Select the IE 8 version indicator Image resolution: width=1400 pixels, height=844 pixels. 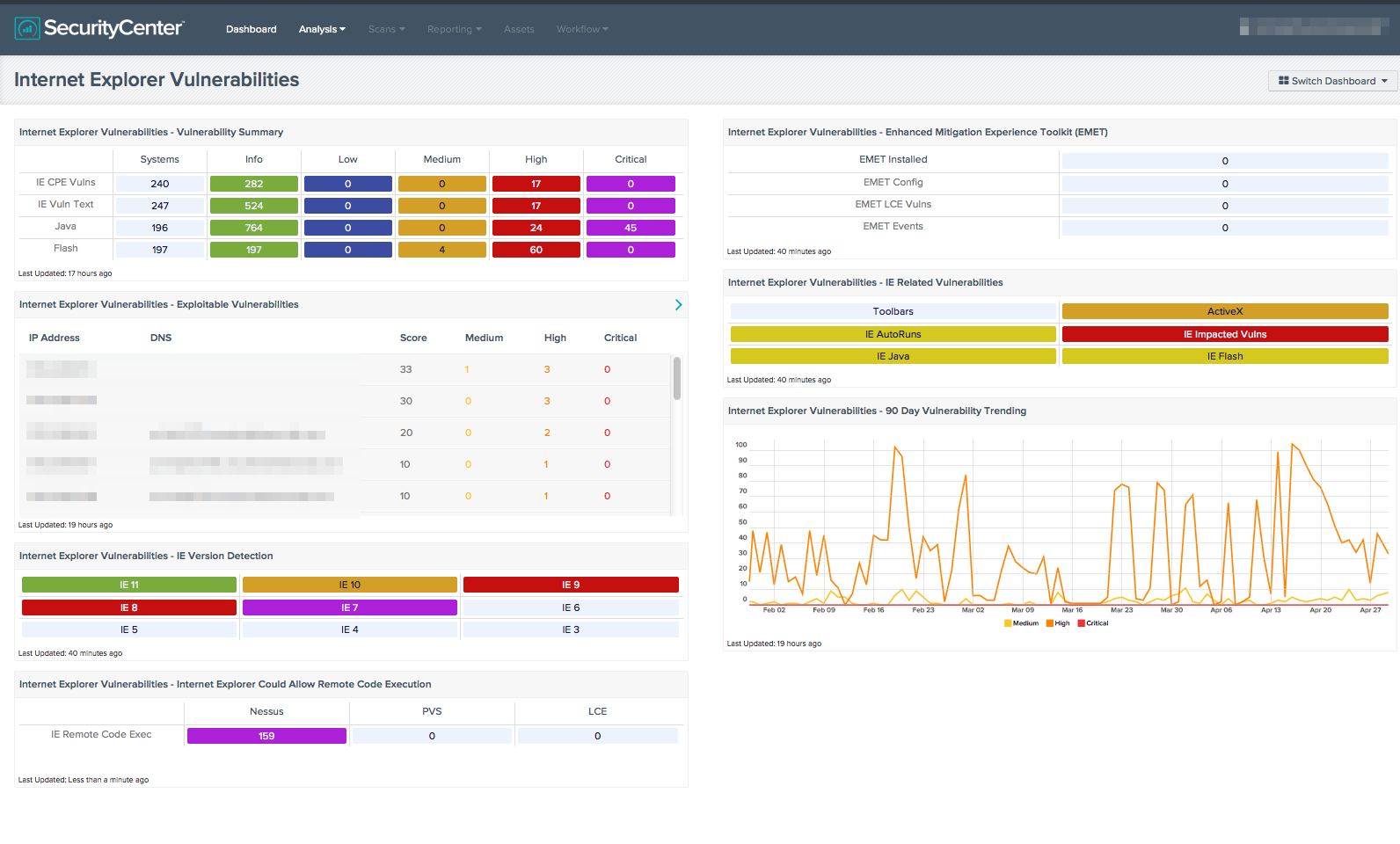tap(129, 608)
